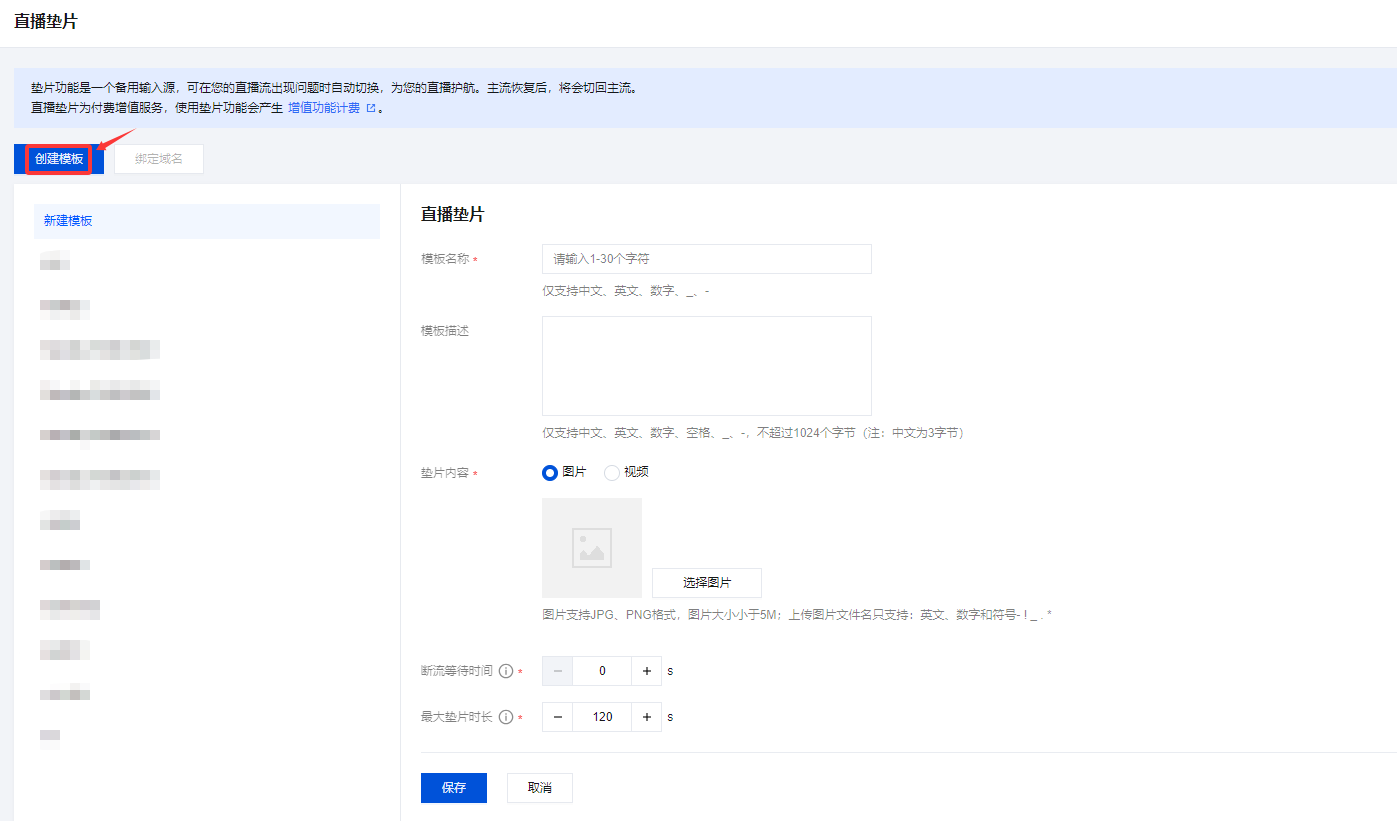The height and width of the screenshot is (821, 1397).
Task: Decrease 最大垫片时长 with minus button
Action: 557,717
